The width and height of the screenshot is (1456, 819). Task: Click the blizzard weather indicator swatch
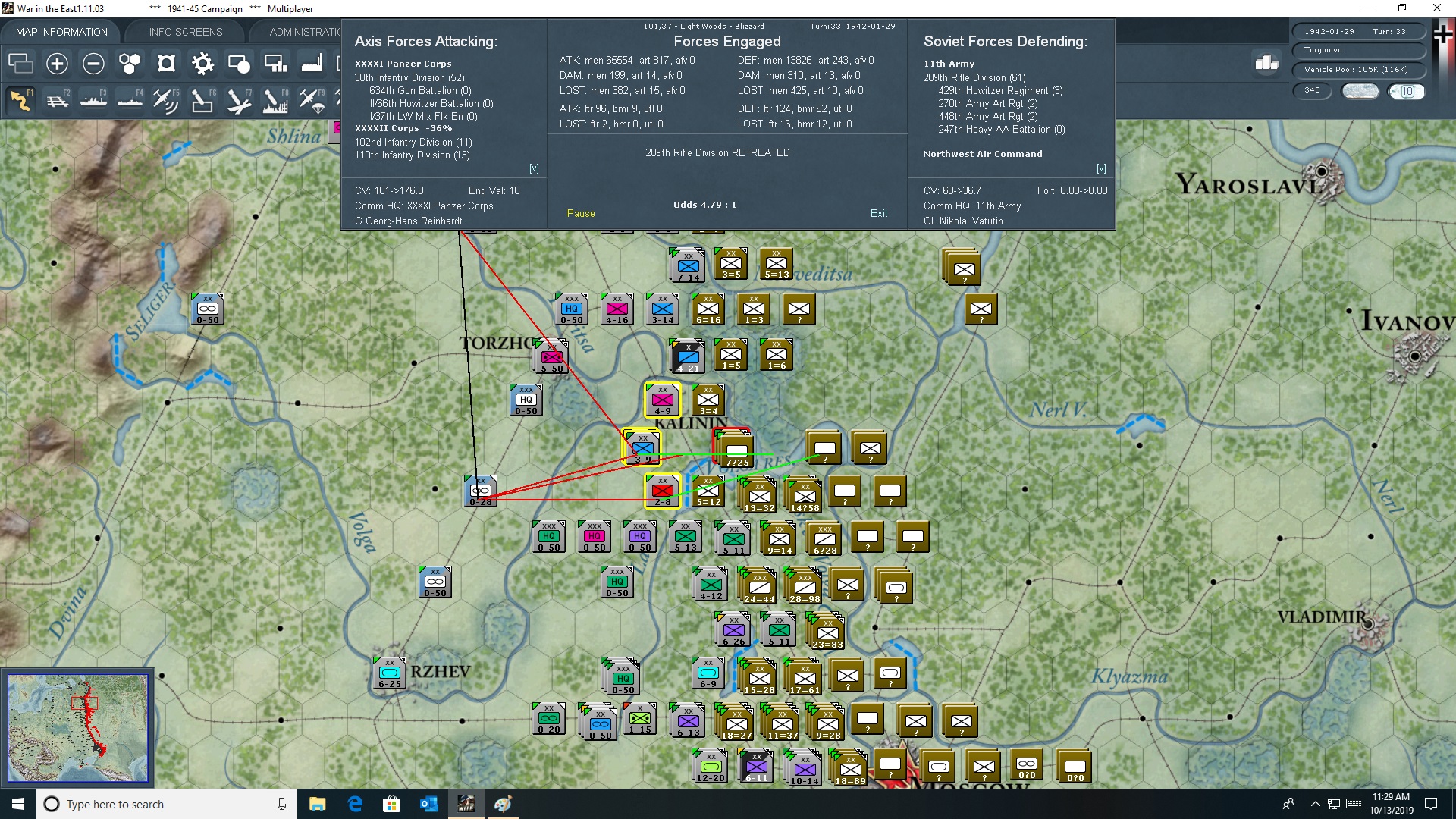point(1360,90)
